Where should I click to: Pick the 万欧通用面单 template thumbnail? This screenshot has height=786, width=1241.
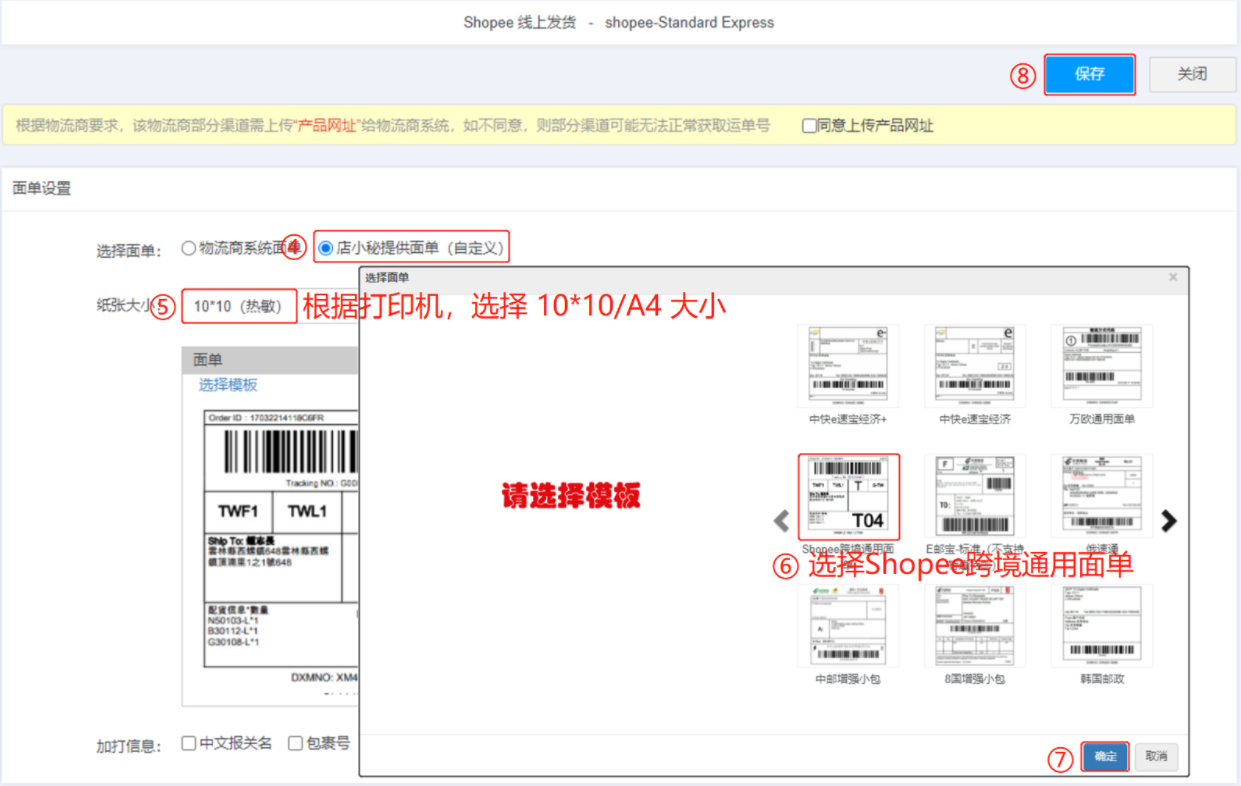pos(1102,366)
